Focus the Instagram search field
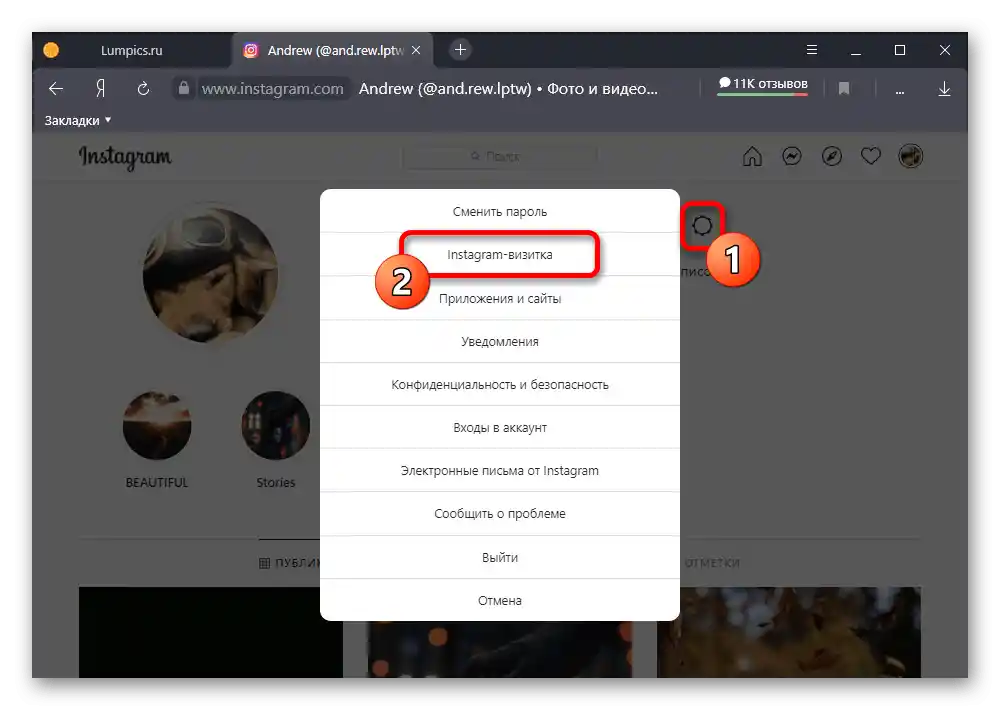 click(500, 156)
